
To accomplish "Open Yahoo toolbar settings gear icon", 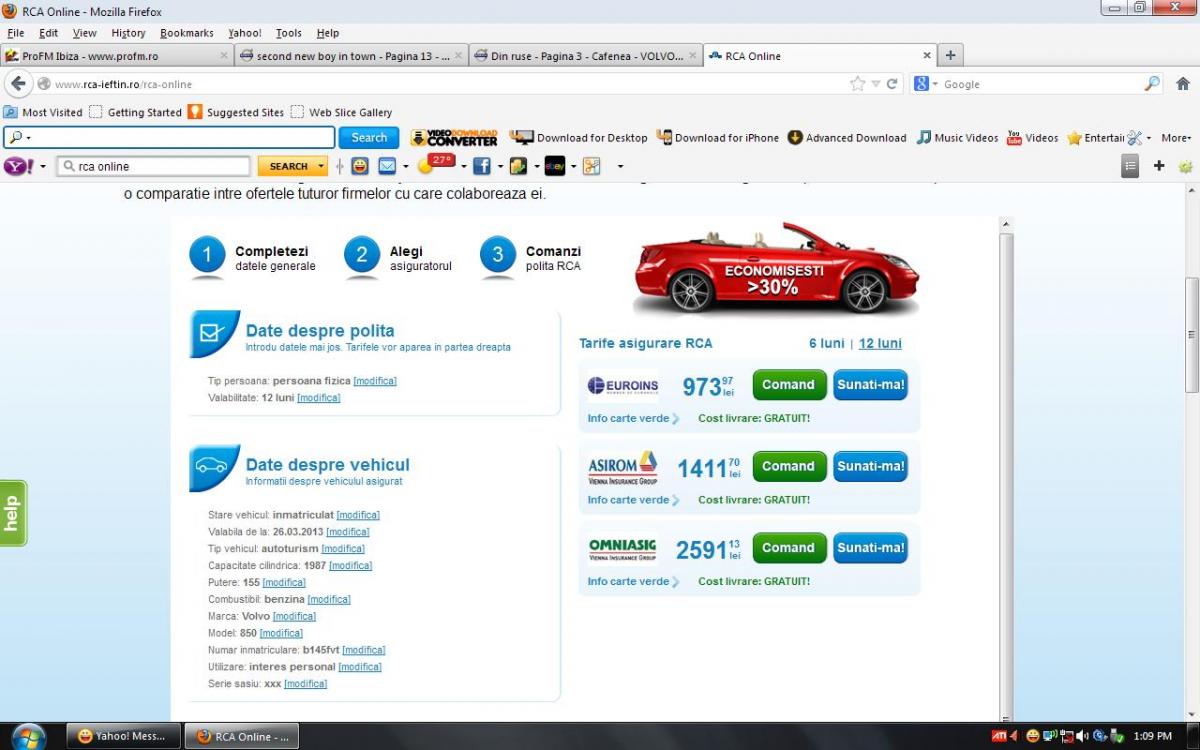I will point(1185,166).
